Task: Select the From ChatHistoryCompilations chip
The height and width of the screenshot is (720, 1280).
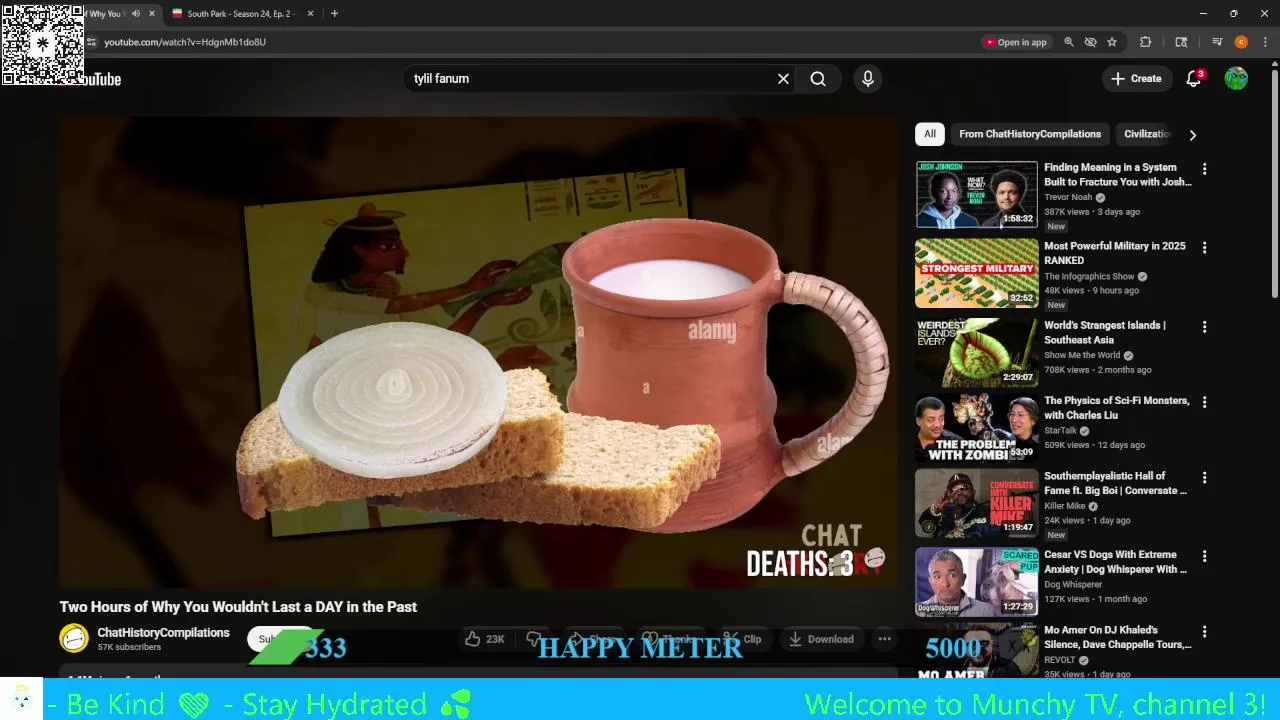Action: (1029, 134)
